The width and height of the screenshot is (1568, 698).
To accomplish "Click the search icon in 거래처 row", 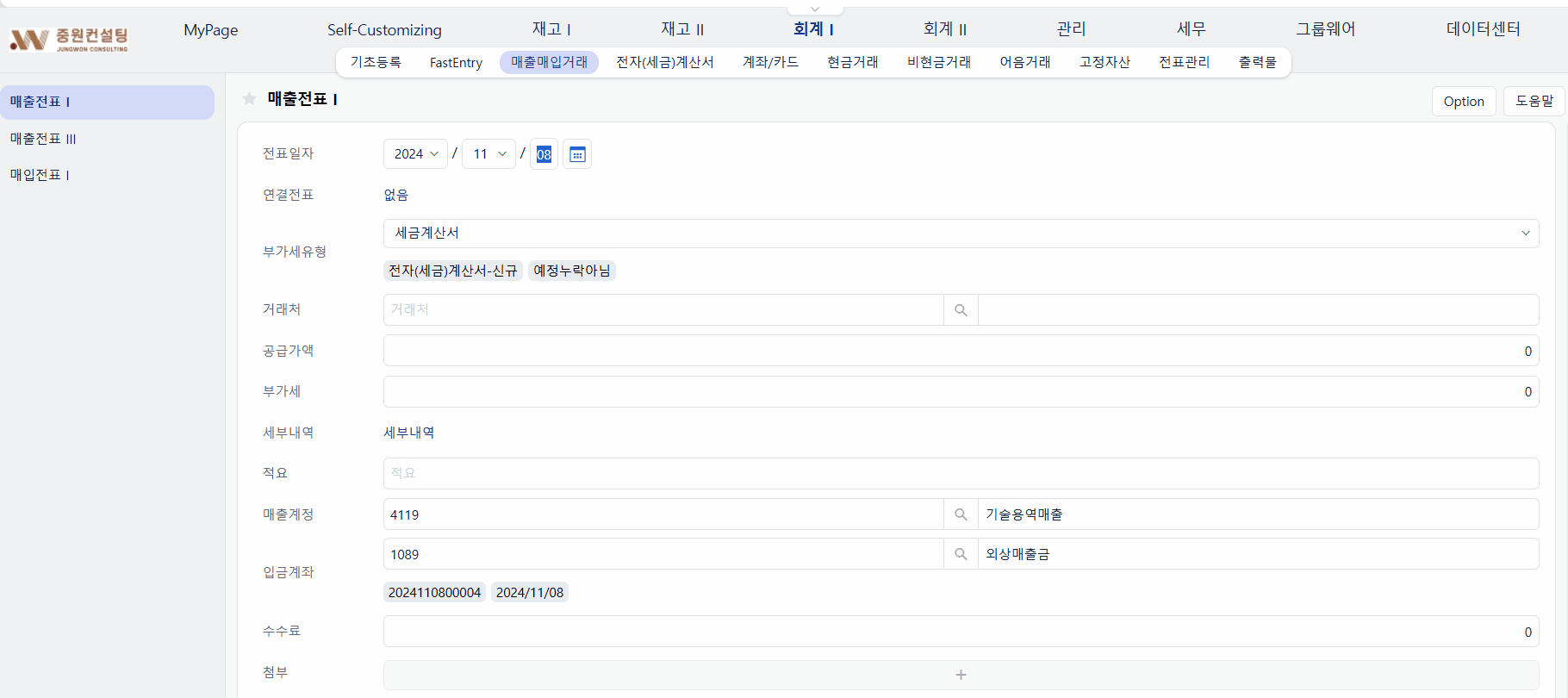I will 961,310.
